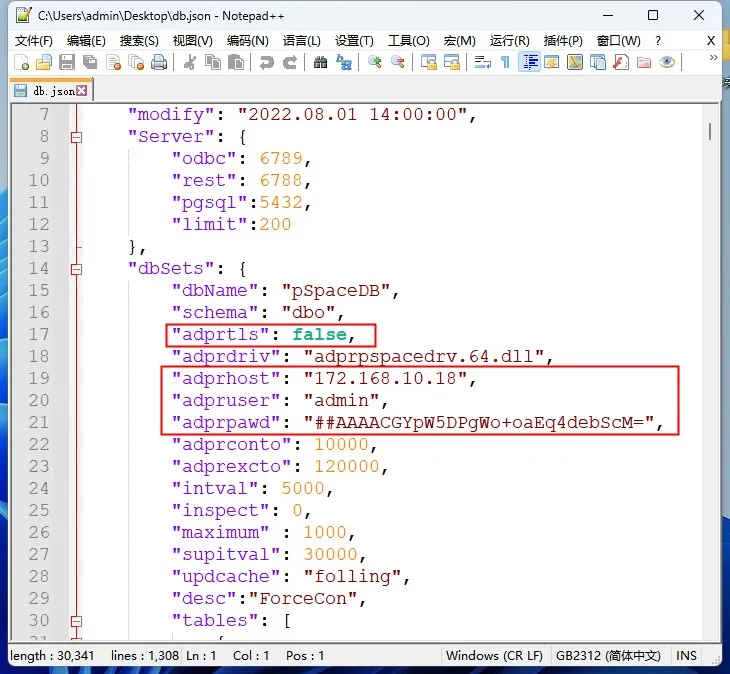Close the db.json tab with its X
This screenshot has height=674, width=730.
tap(82, 90)
